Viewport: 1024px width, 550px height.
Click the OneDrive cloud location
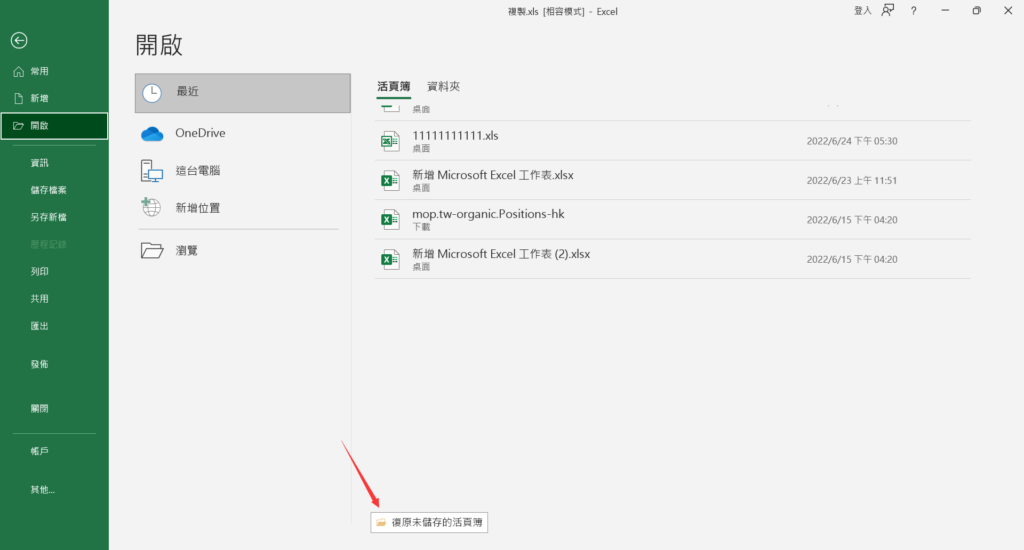(x=200, y=133)
